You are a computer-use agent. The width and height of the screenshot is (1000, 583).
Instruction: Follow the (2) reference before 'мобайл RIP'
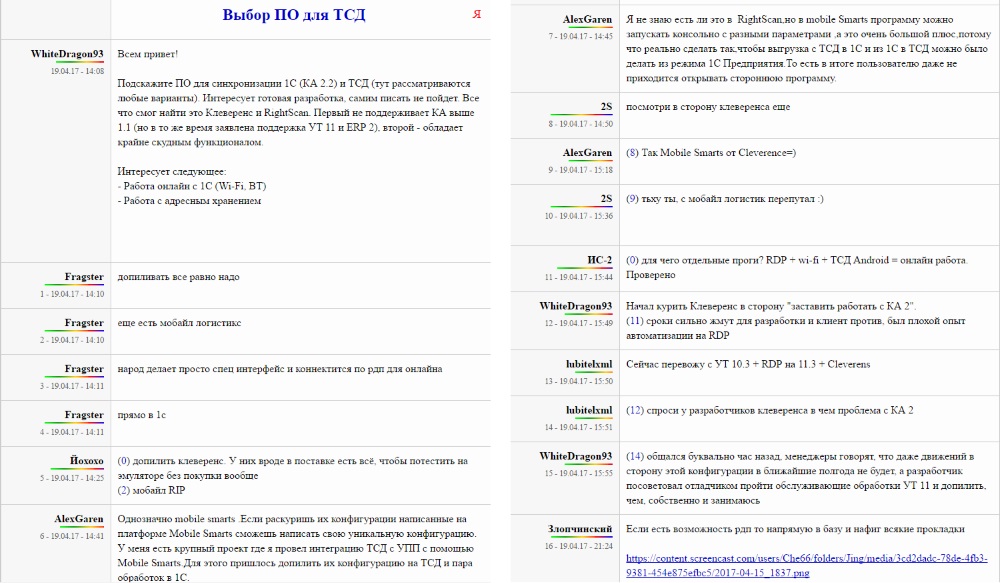point(124,491)
